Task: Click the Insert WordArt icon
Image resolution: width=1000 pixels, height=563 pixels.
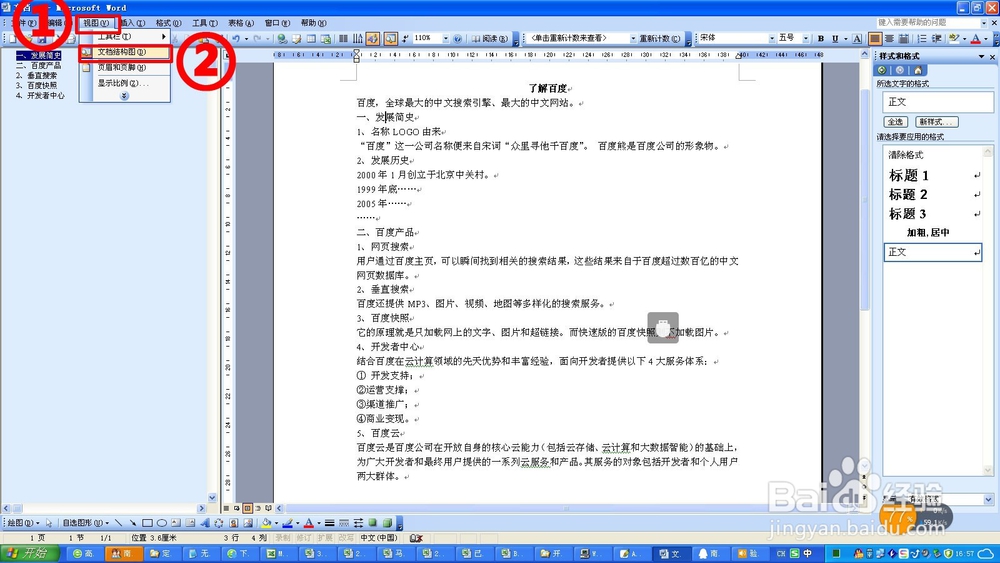Action: (205, 523)
